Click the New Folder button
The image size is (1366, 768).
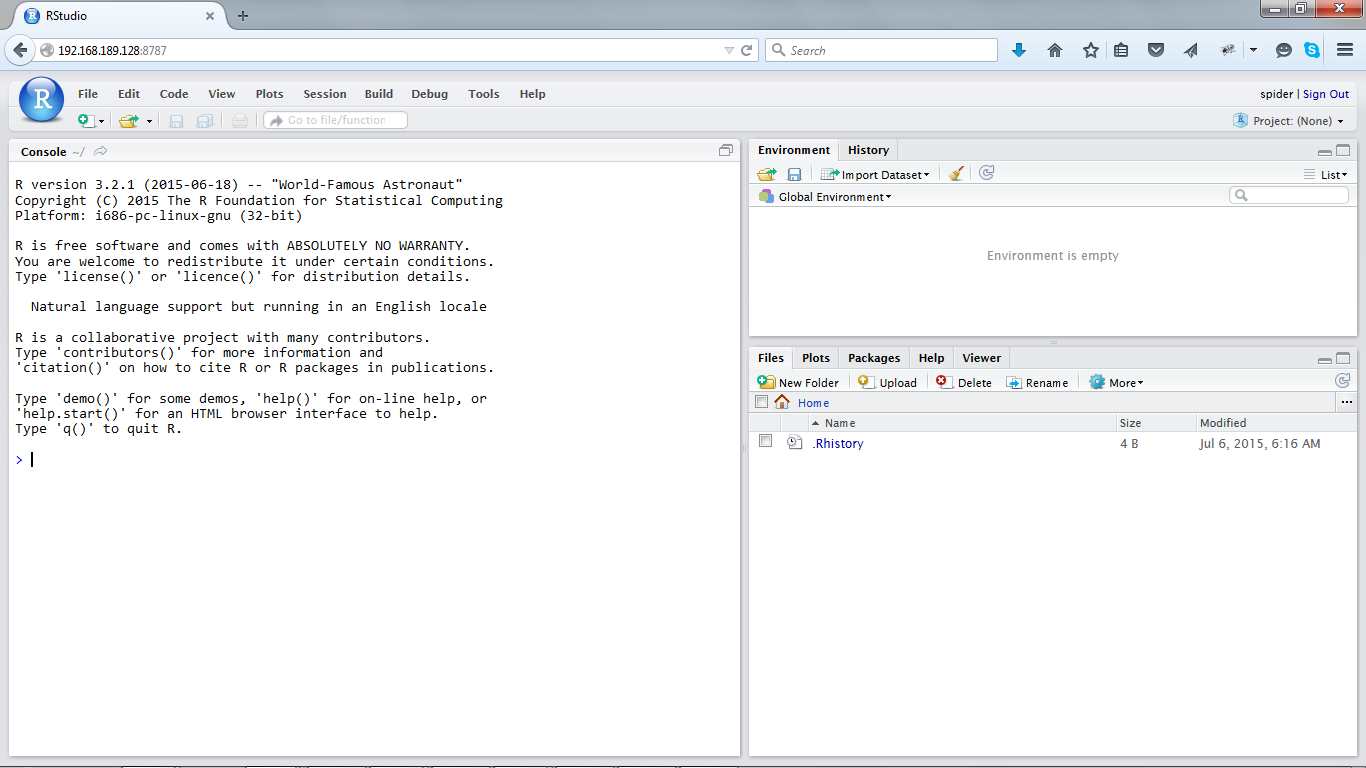point(798,383)
